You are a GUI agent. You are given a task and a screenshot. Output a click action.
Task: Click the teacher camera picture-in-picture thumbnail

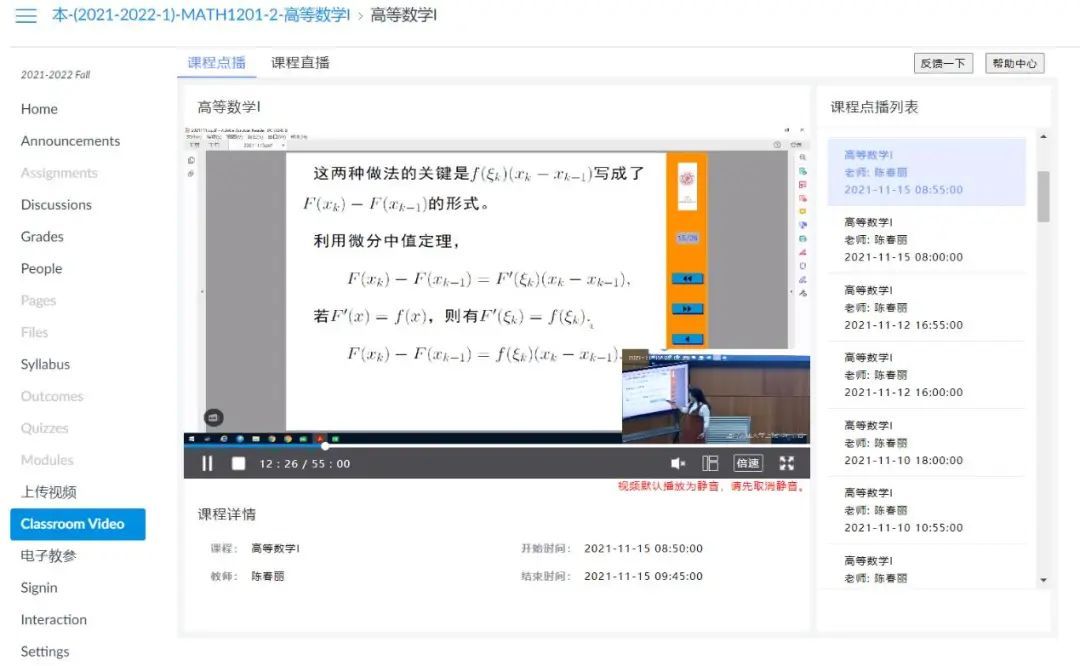pos(715,400)
